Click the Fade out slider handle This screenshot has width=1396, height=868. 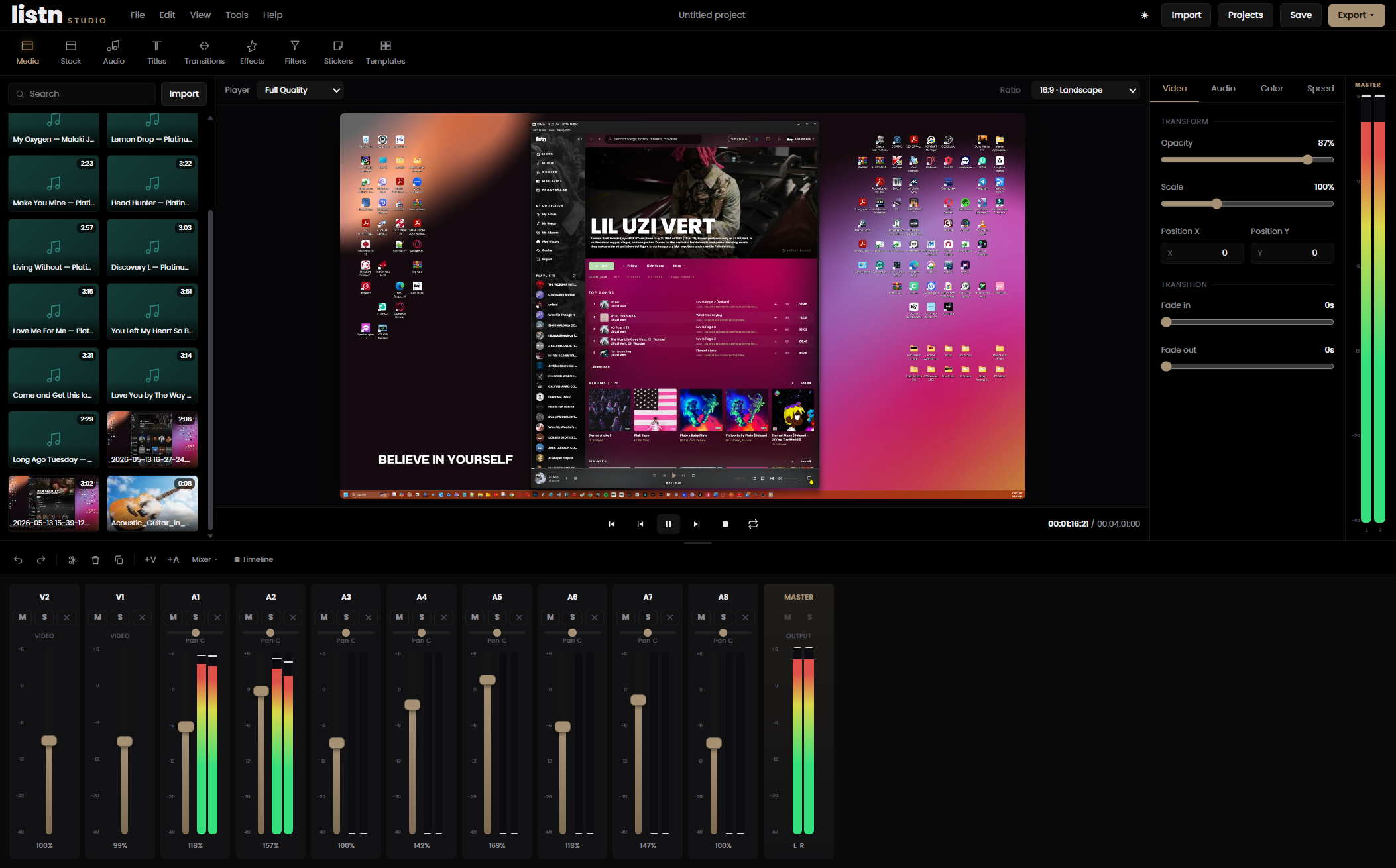pos(1166,367)
